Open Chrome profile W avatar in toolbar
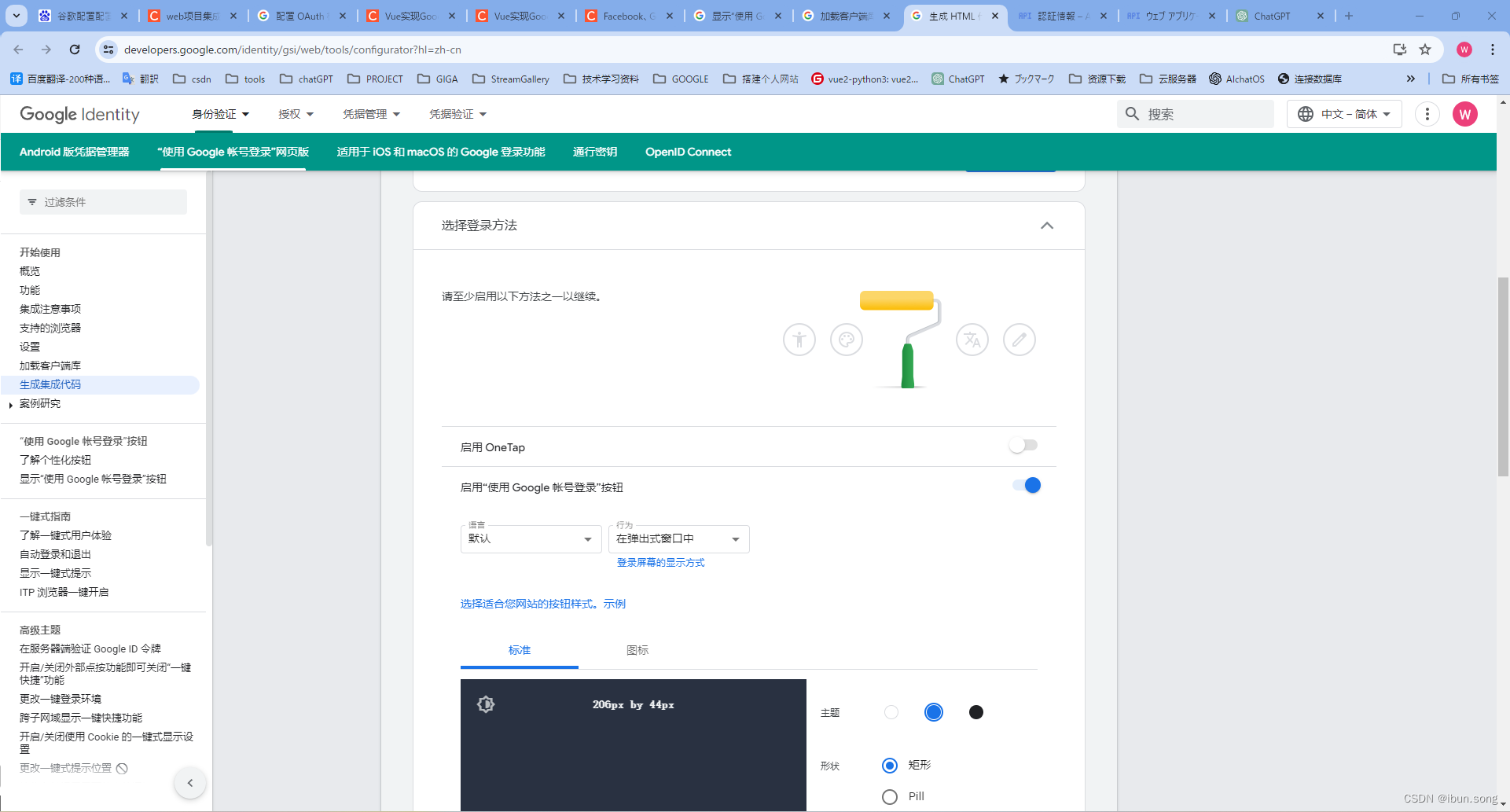The height and width of the screenshot is (812, 1510). click(x=1464, y=50)
